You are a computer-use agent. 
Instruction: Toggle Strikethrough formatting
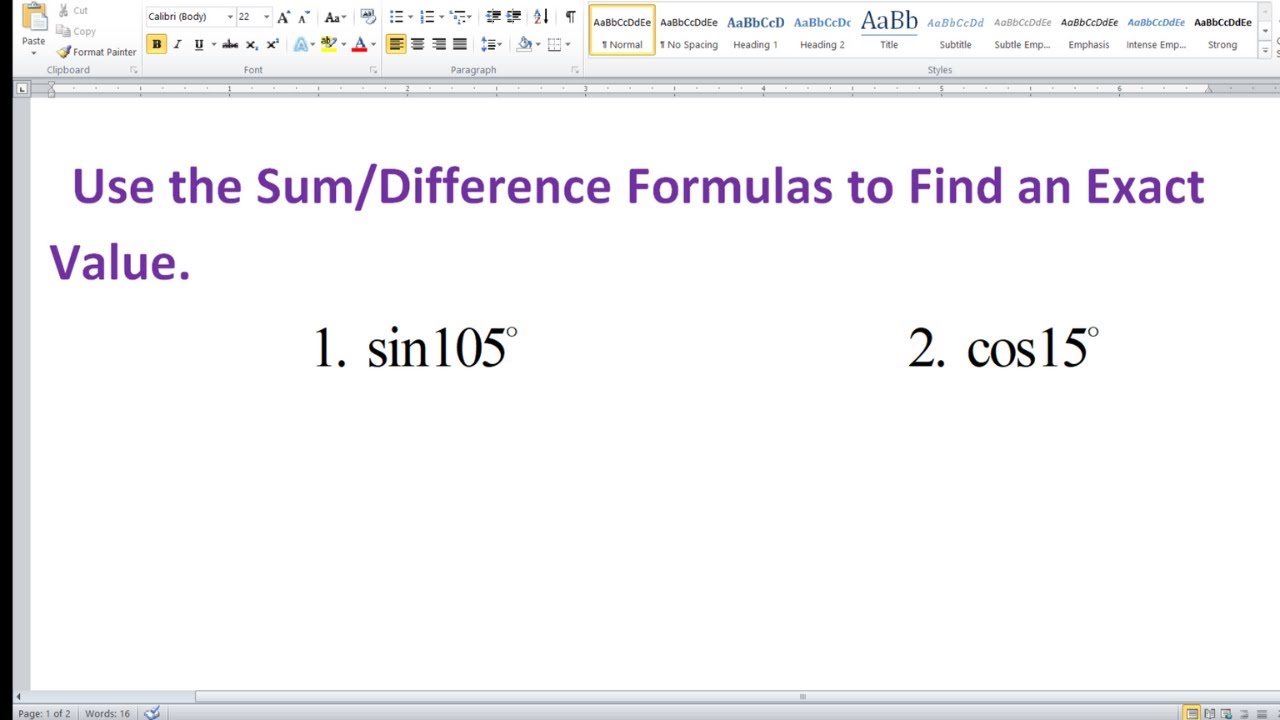(x=230, y=44)
